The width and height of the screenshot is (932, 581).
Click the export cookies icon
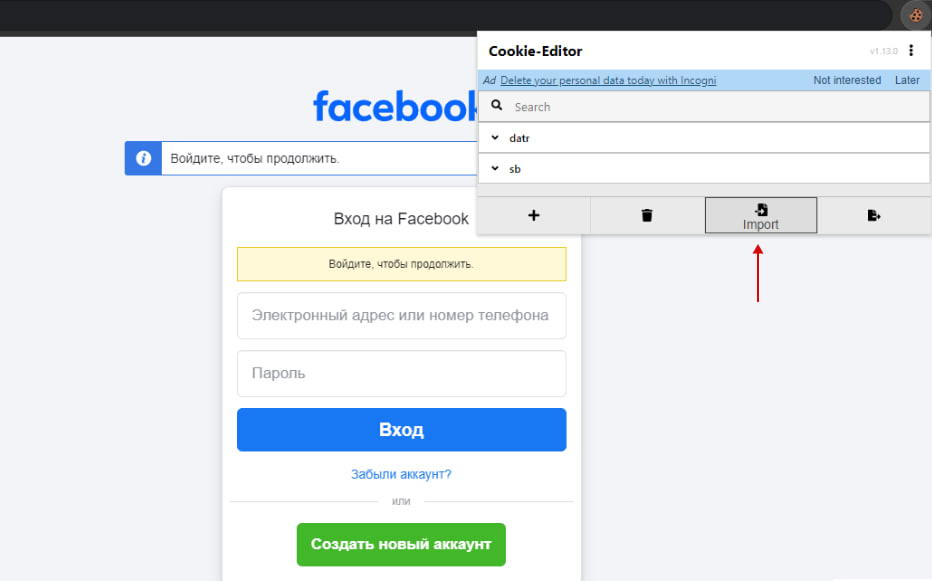coord(873,215)
